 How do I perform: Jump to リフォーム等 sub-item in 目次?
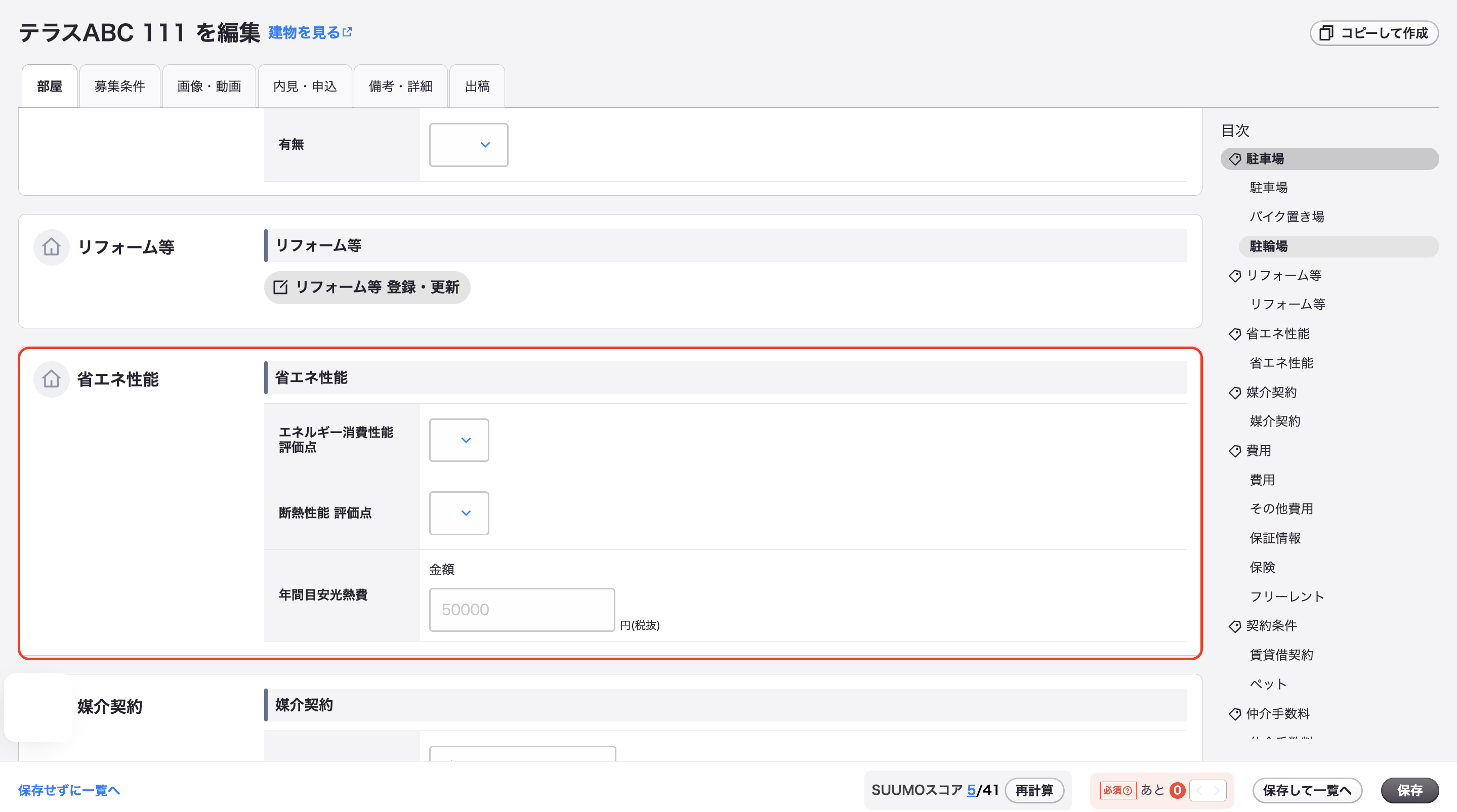click(1287, 304)
